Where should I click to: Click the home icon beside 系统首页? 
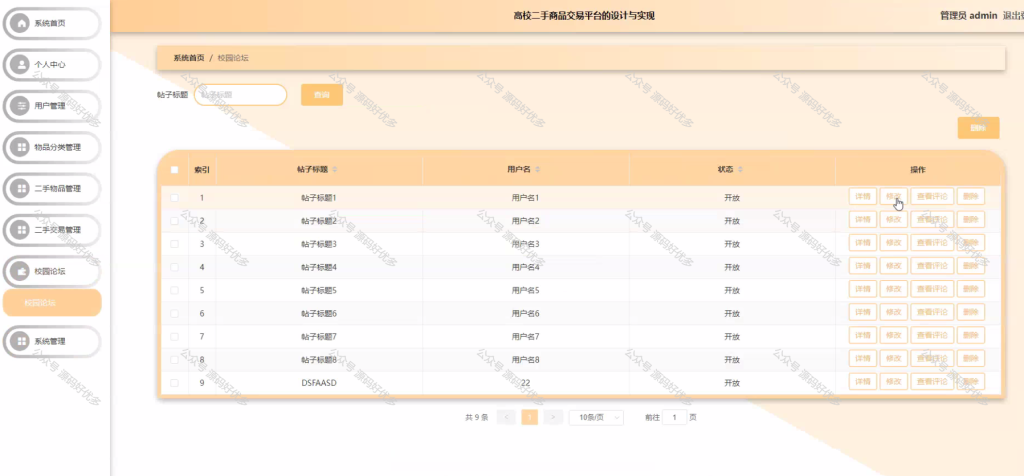[22, 24]
